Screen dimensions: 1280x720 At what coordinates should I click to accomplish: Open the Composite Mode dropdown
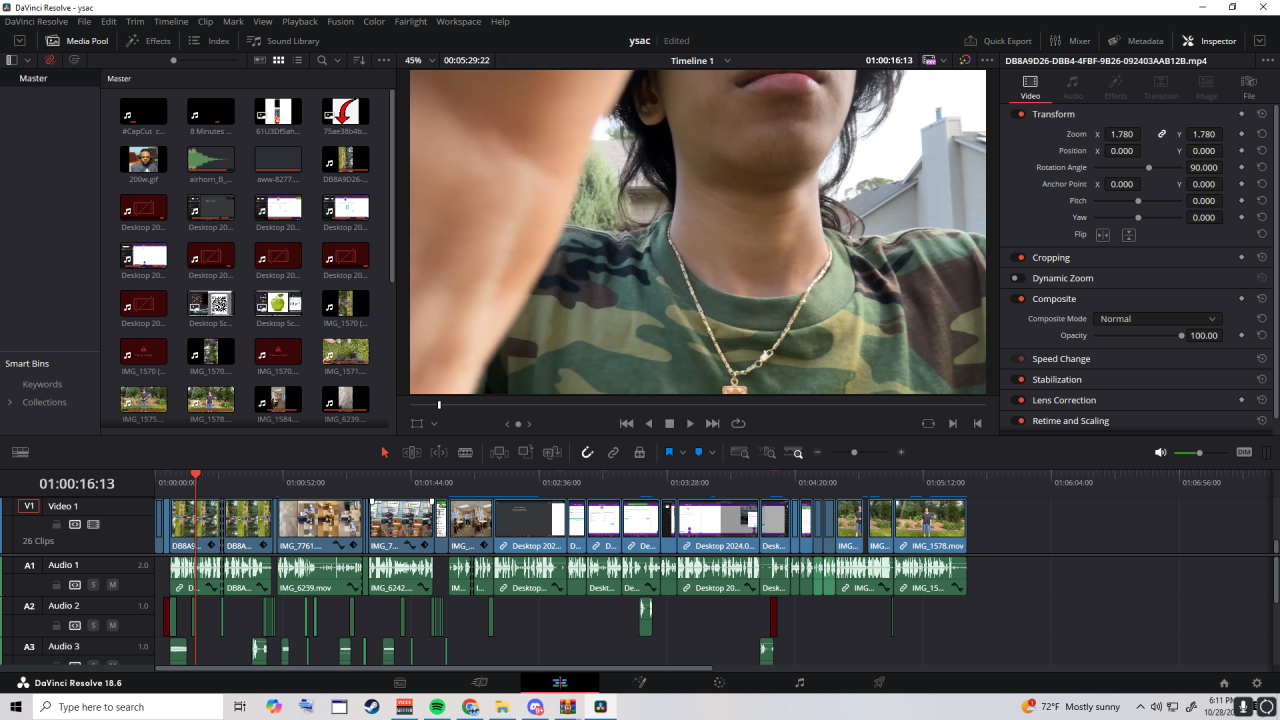[1157, 319]
